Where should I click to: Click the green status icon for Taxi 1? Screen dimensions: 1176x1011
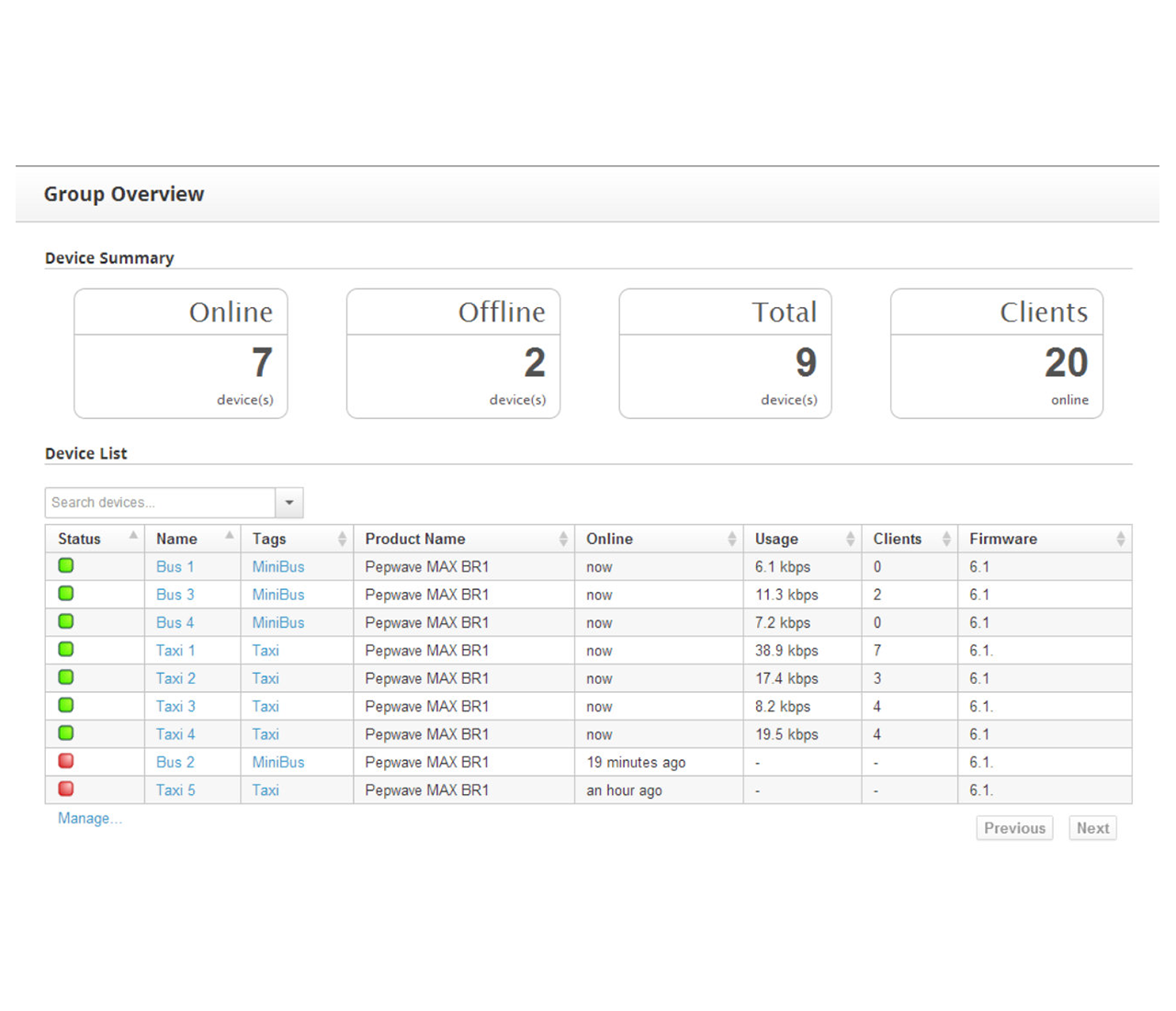tap(66, 650)
